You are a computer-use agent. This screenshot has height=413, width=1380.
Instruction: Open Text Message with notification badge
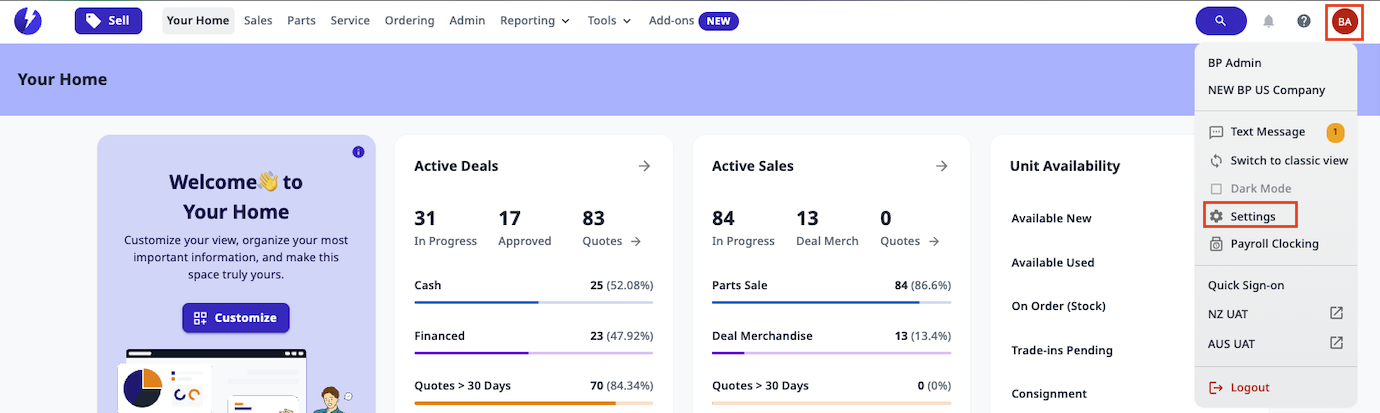click(x=1267, y=132)
